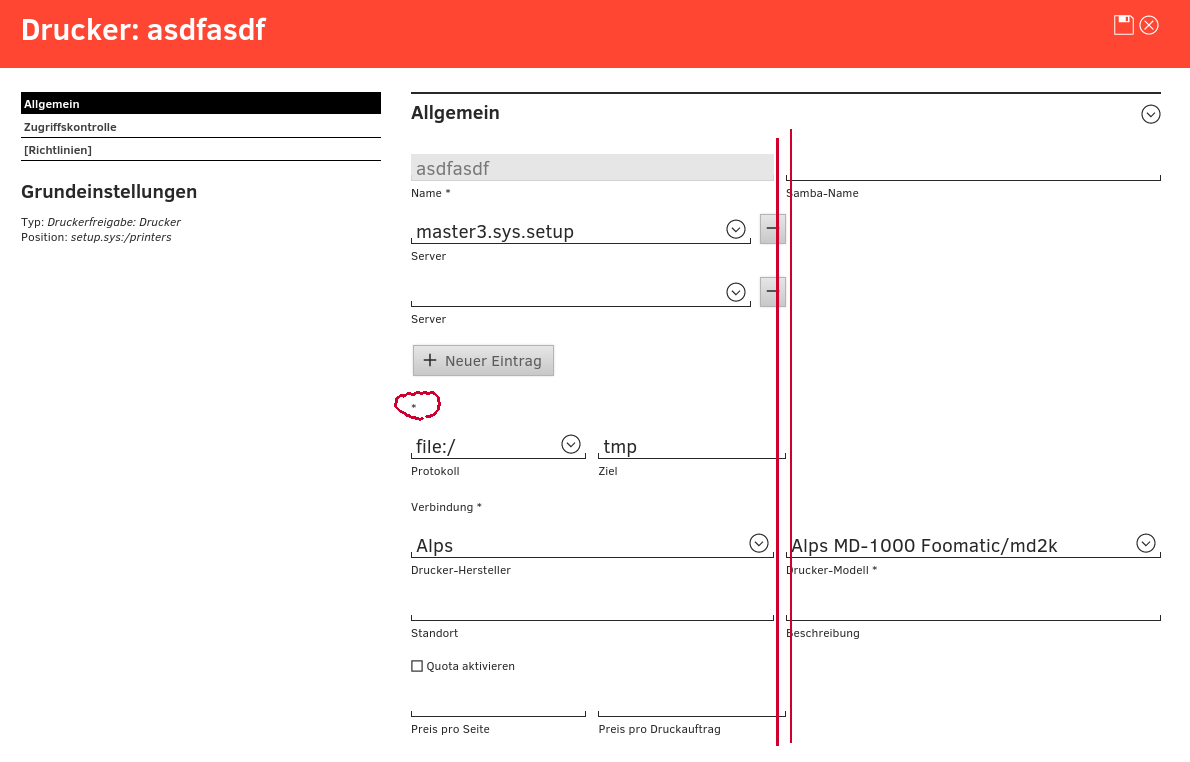Remove the master3.sys.setup server entry
The image size is (1190, 762).
pyautogui.click(x=771, y=229)
